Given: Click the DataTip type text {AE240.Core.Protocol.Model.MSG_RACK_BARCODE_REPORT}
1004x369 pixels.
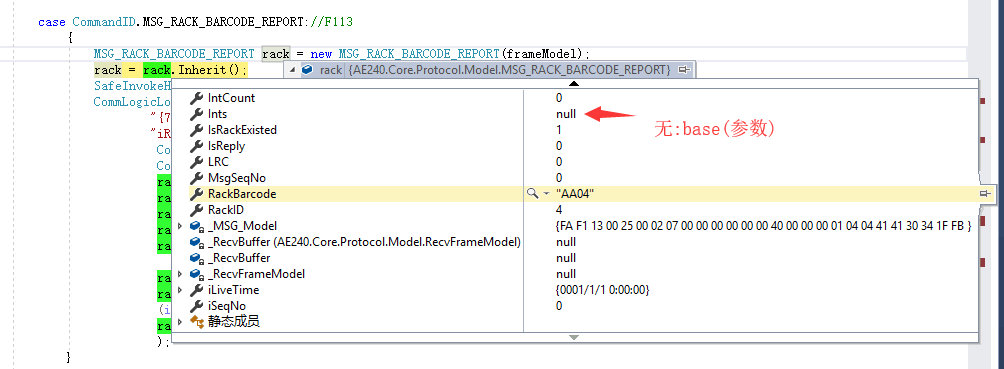Looking at the screenshot, I should [510, 70].
